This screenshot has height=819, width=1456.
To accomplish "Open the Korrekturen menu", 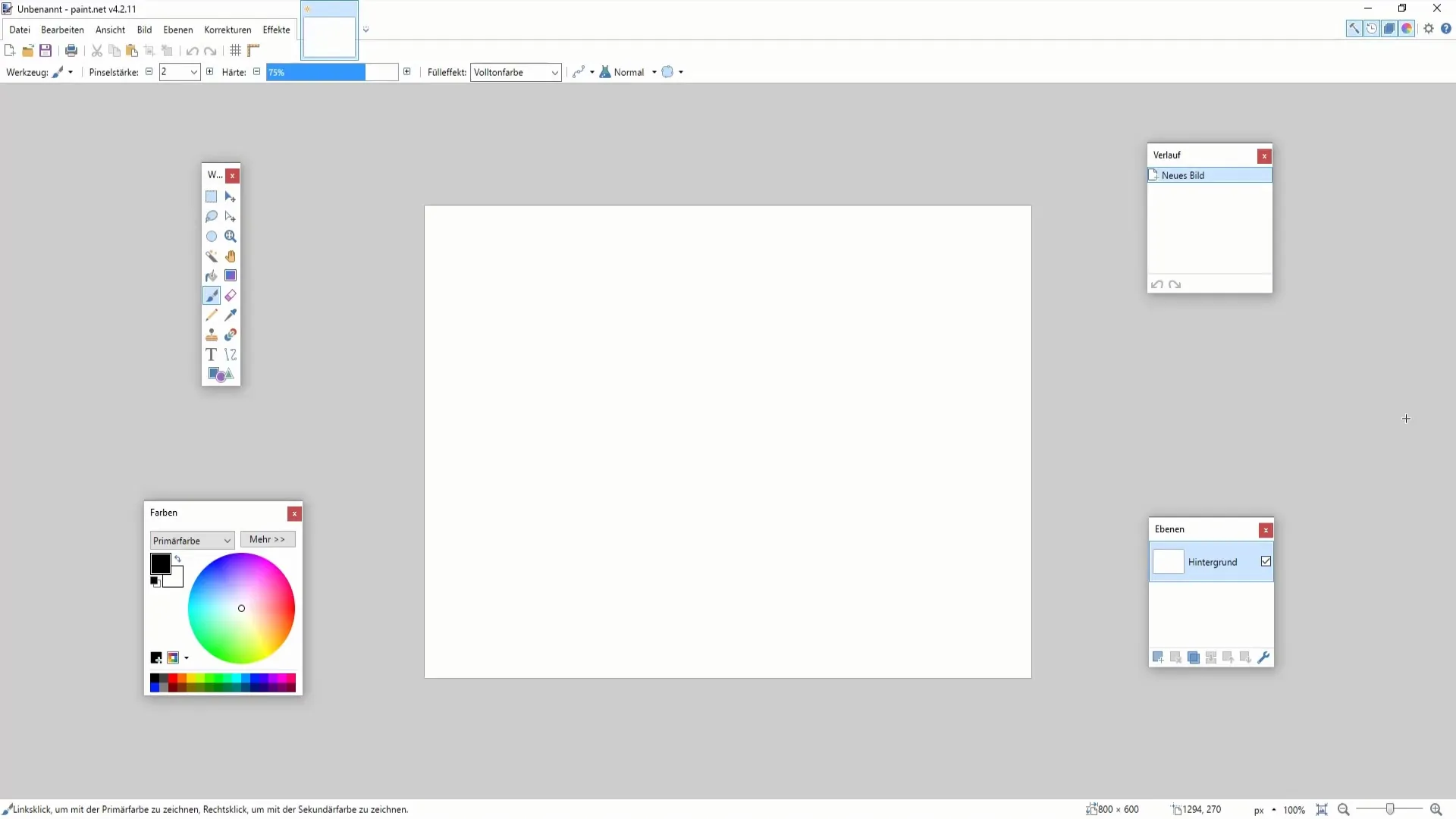I will [227, 30].
